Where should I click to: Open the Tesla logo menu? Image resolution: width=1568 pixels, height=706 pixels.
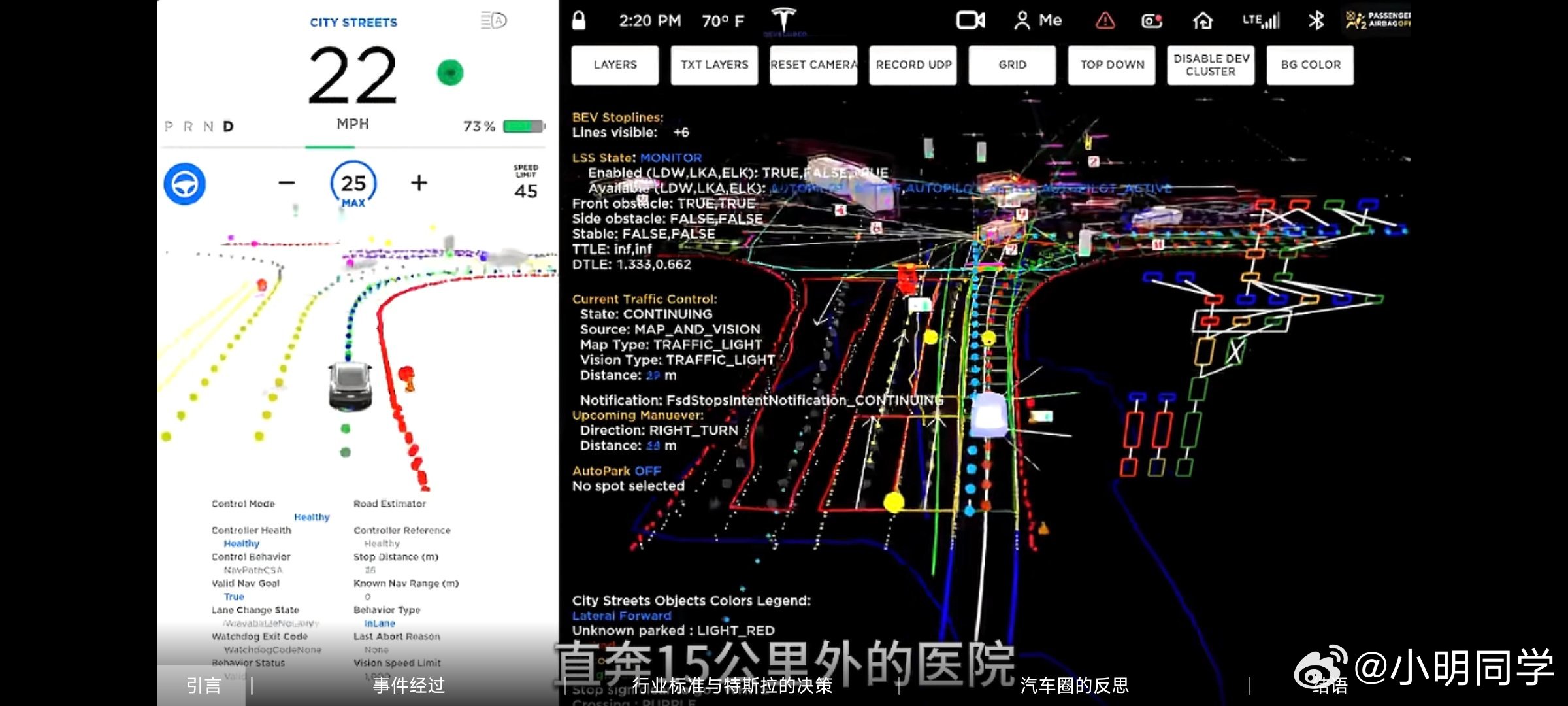click(783, 19)
